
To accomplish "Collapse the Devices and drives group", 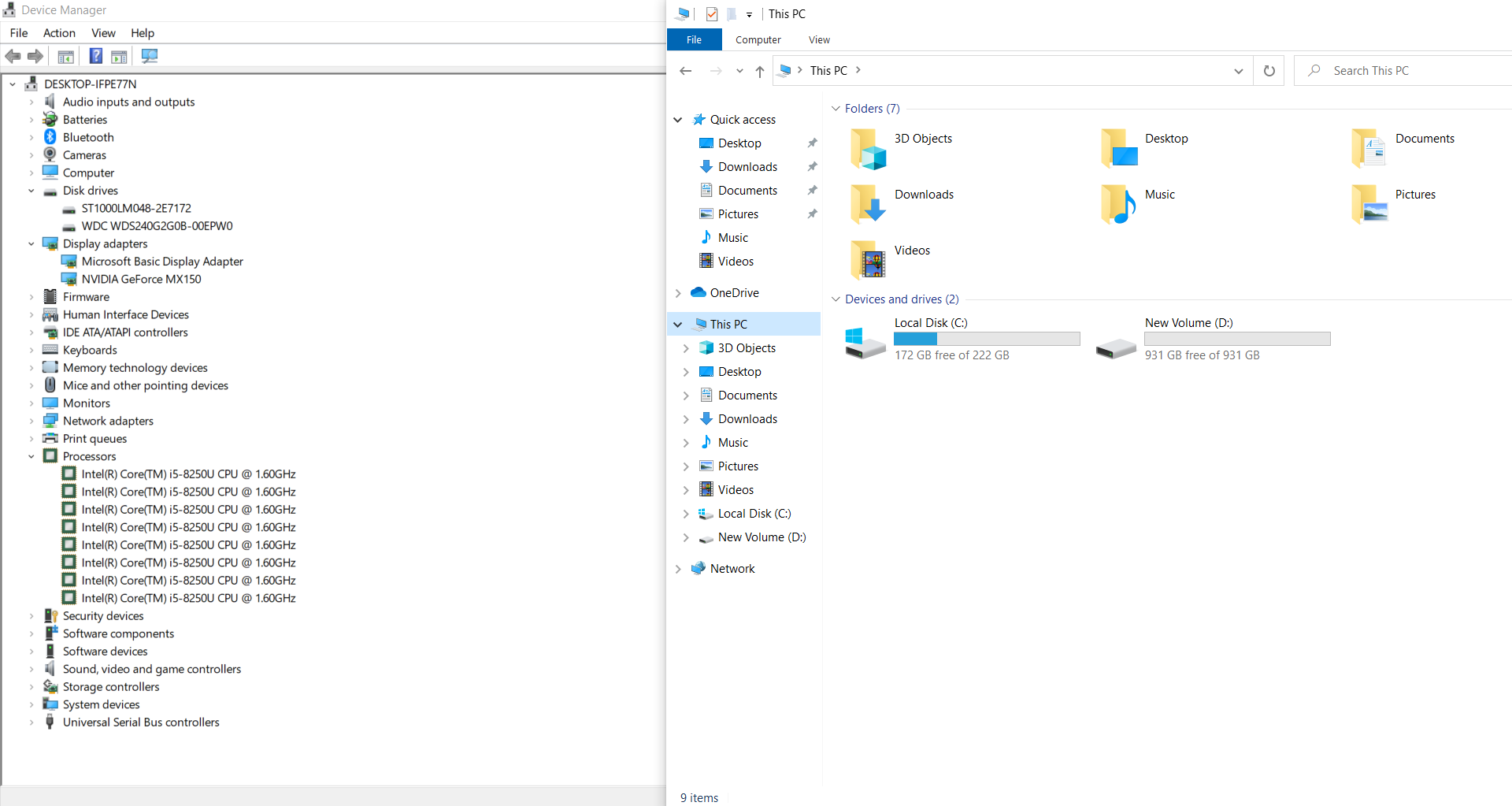I will (x=836, y=299).
